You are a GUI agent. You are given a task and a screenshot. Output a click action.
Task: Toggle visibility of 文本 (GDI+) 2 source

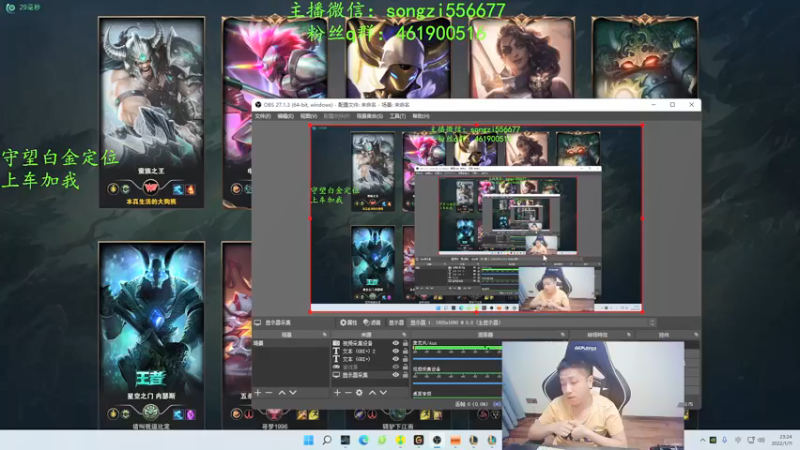pyautogui.click(x=395, y=351)
